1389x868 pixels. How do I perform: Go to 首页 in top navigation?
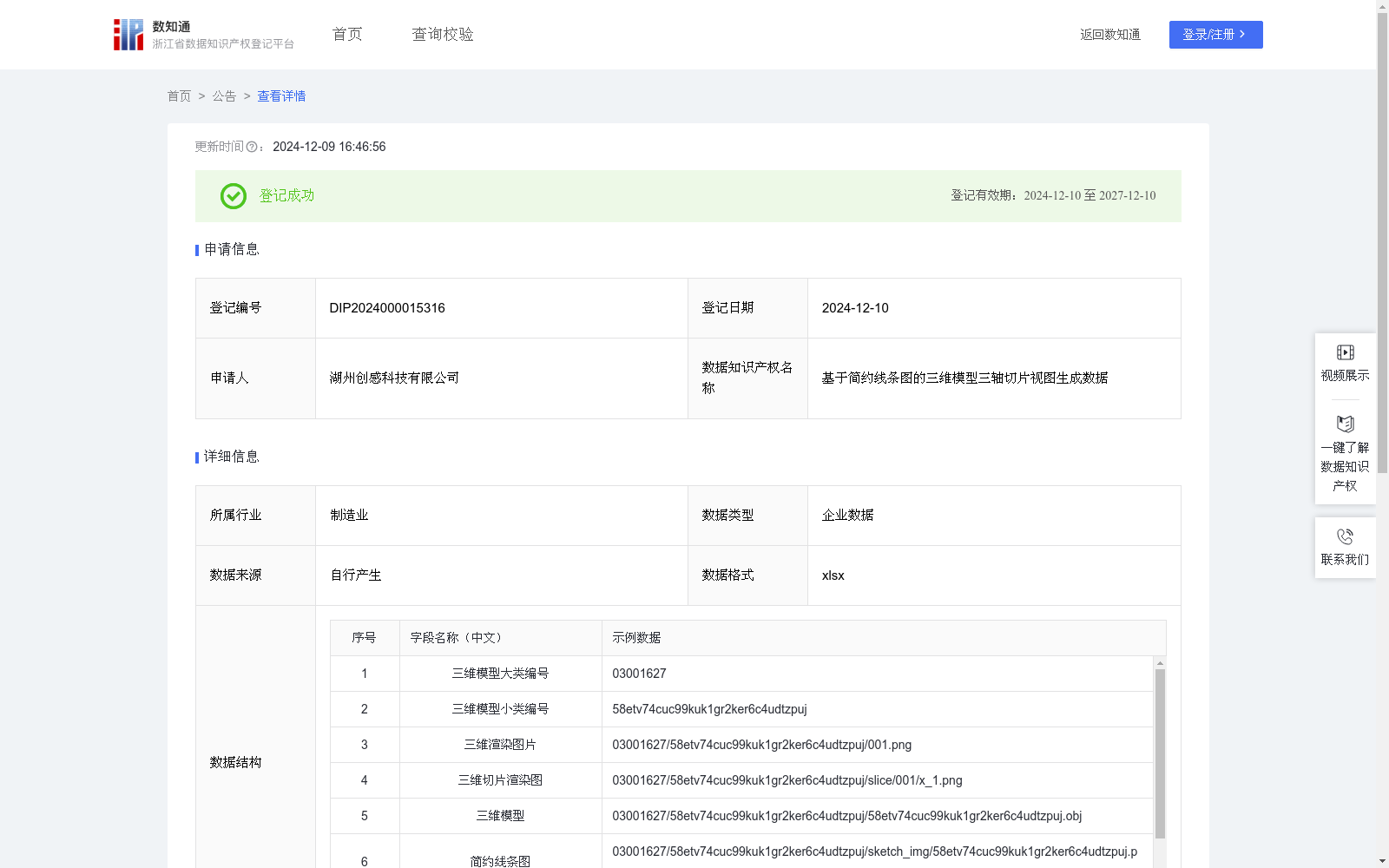coord(347,35)
